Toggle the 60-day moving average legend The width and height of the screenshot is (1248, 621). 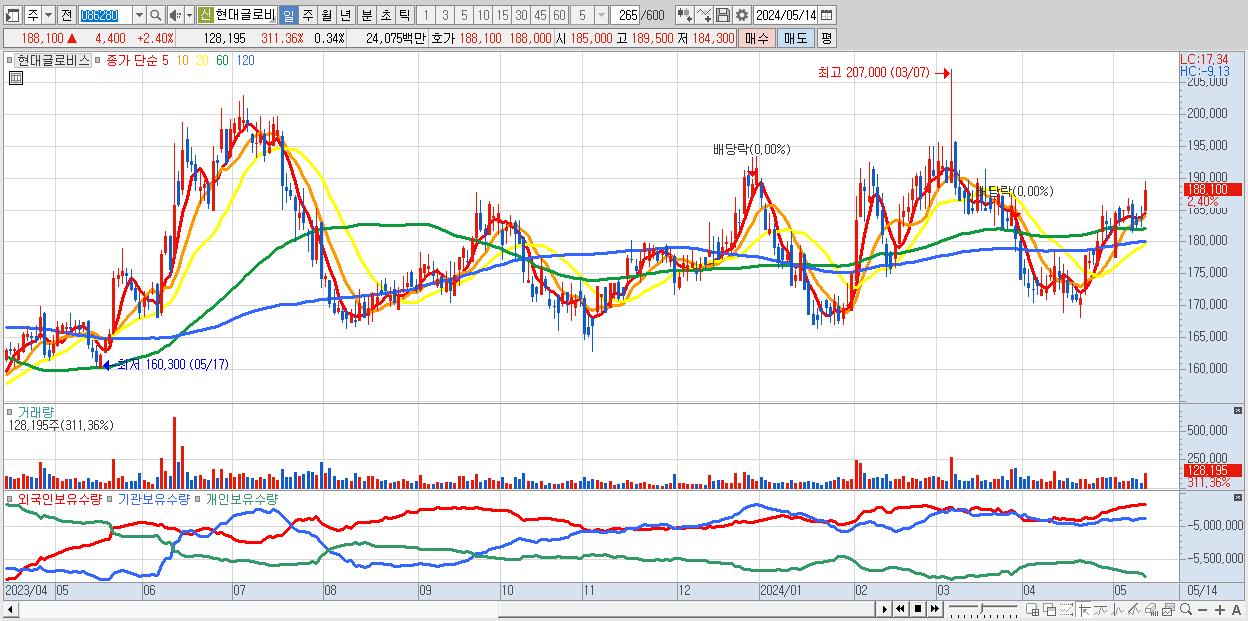pos(222,60)
